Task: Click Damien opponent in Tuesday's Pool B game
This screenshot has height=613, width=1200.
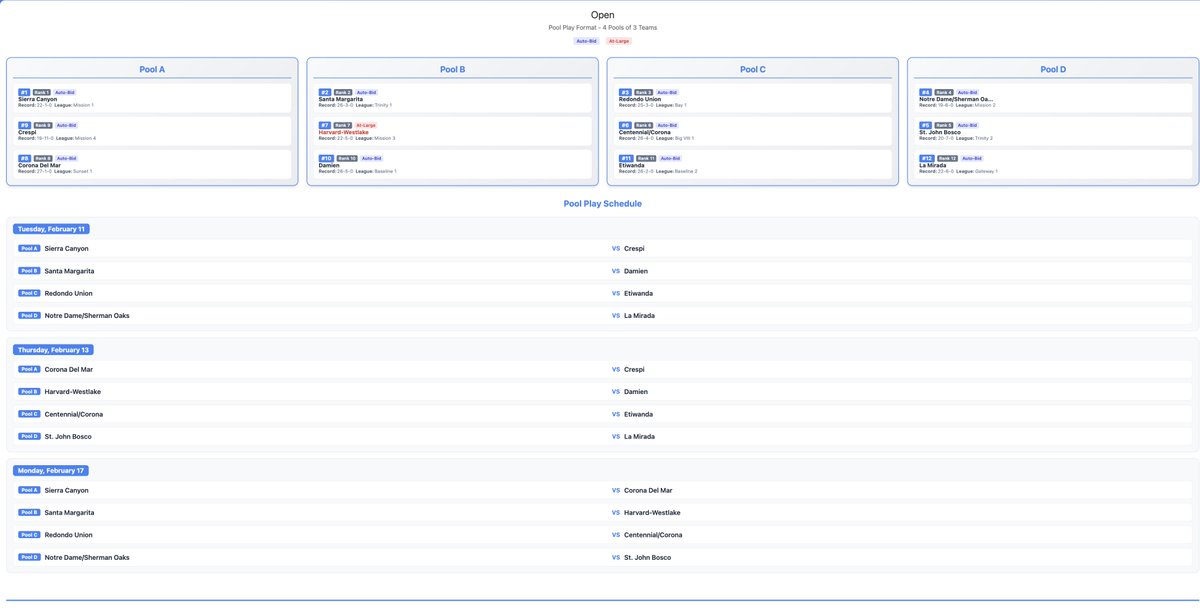Action: click(636, 271)
